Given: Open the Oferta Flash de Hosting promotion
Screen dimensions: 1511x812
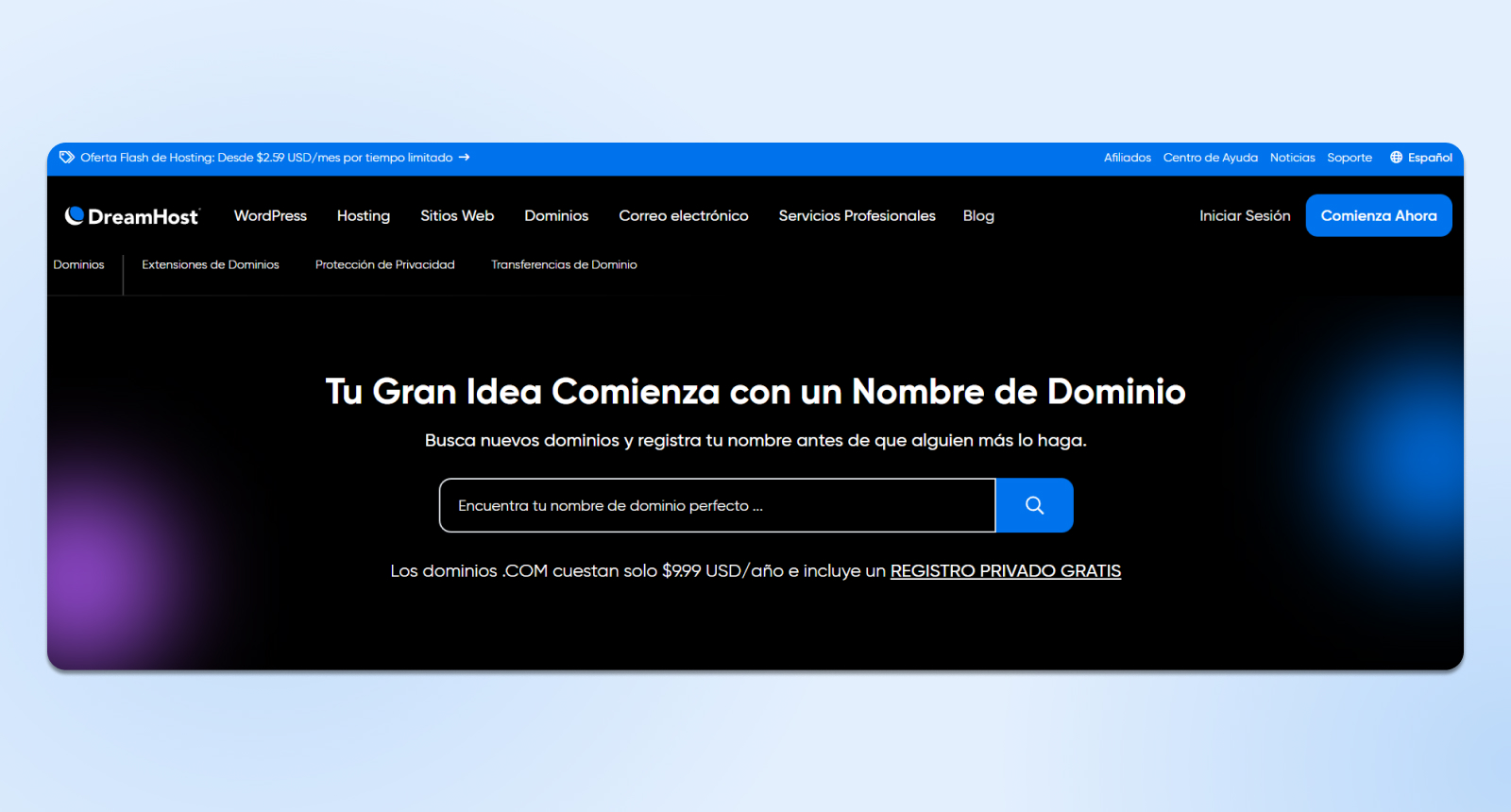Looking at the screenshot, I should [266, 158].
